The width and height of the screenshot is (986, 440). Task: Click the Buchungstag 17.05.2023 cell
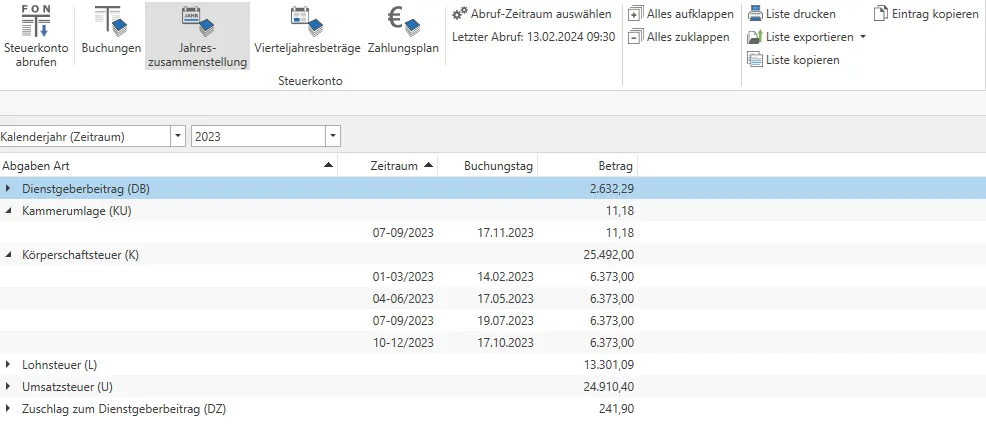tap(504, 299)
